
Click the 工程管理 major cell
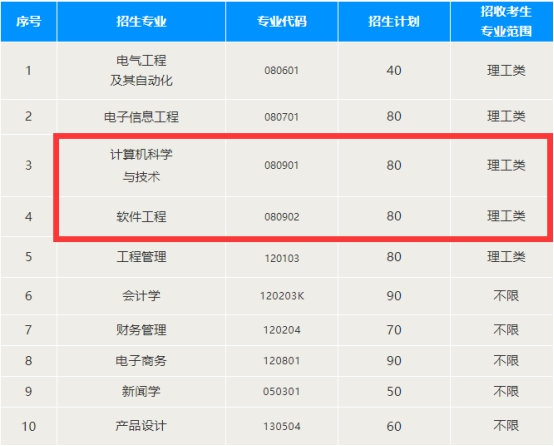tap(141, 257)
